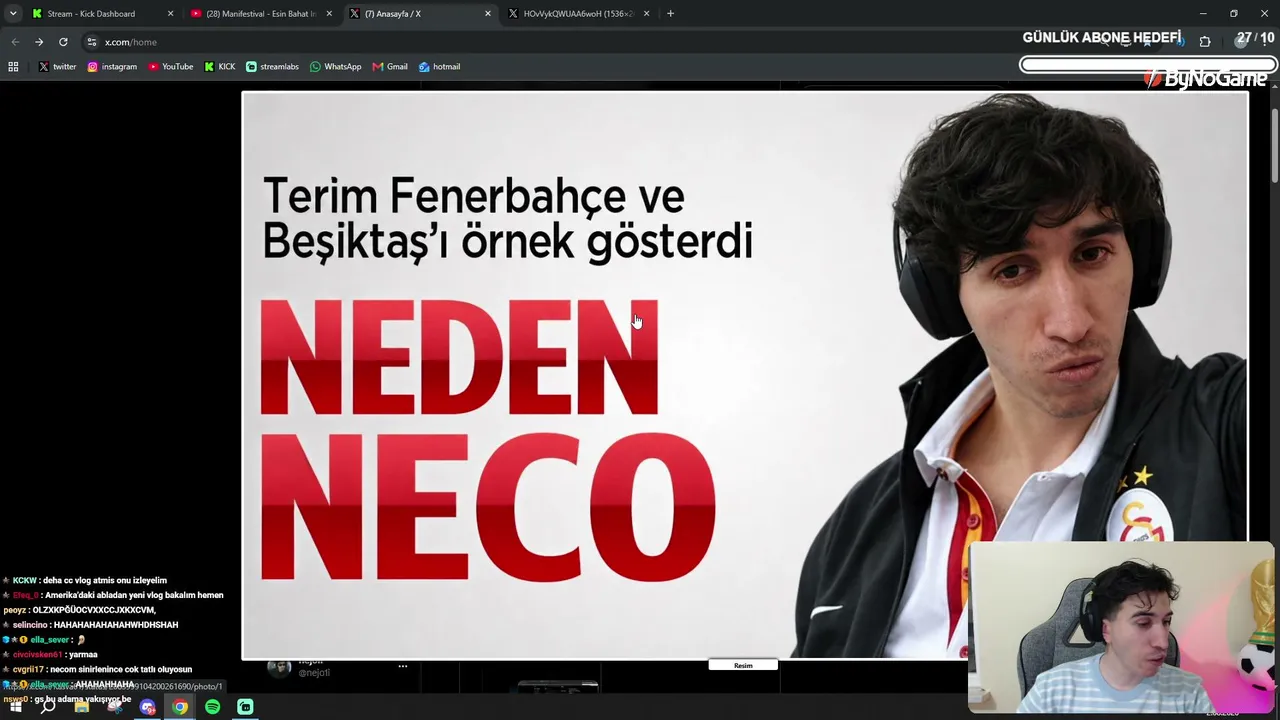Select the Anasayfa / X tab
This screenshot has width=1280, height=720.
pos(420,14)
